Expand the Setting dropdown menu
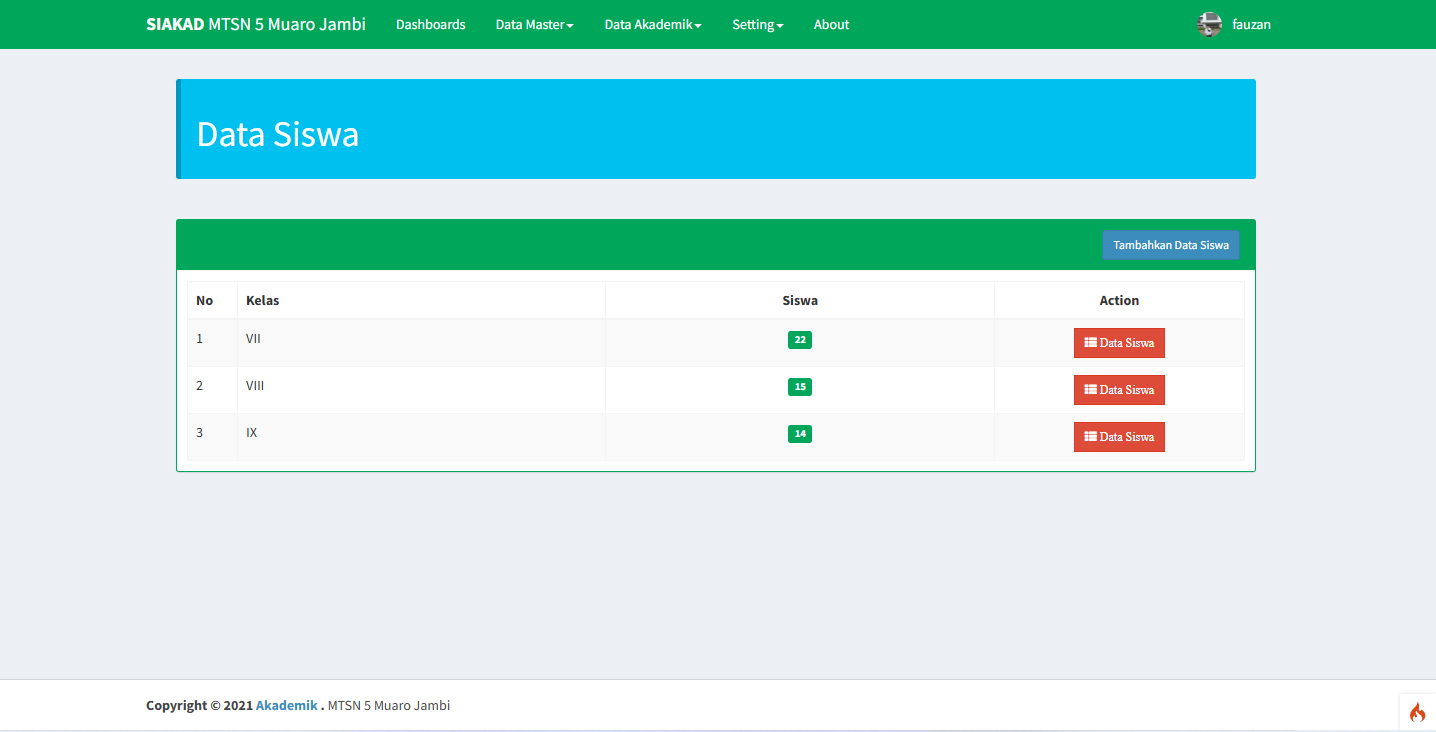This screenshot has height=732, width=1436. point(757,25)
